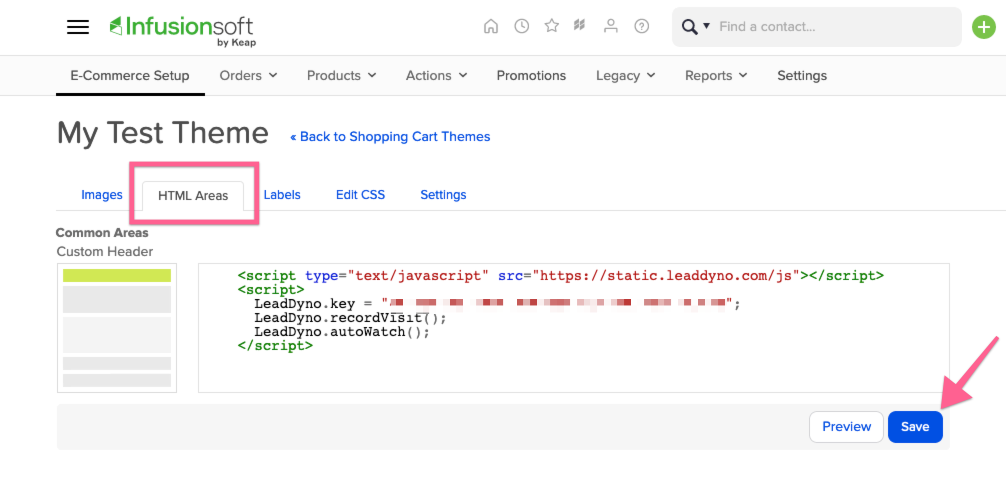Open the Edit CSS tab
The image size is (1006, 477).
click(361, 195)
